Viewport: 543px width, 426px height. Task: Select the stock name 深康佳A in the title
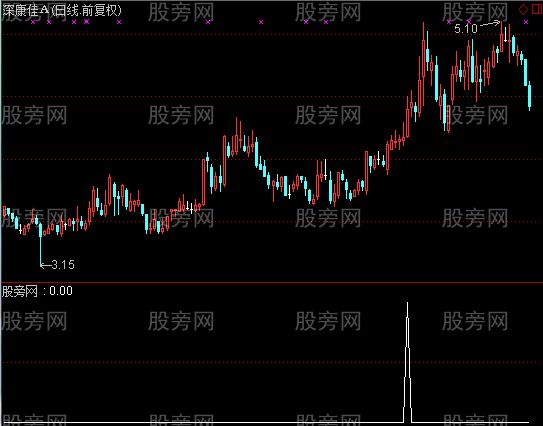click(26, 10)
